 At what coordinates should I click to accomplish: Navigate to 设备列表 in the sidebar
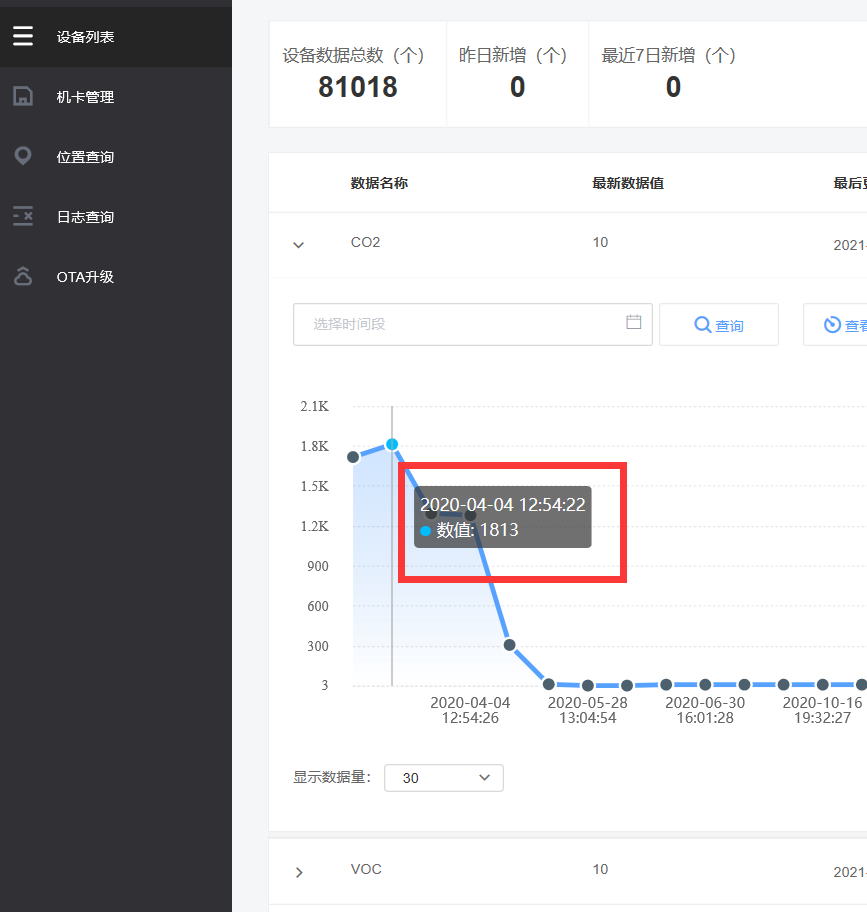coord(85,36)
